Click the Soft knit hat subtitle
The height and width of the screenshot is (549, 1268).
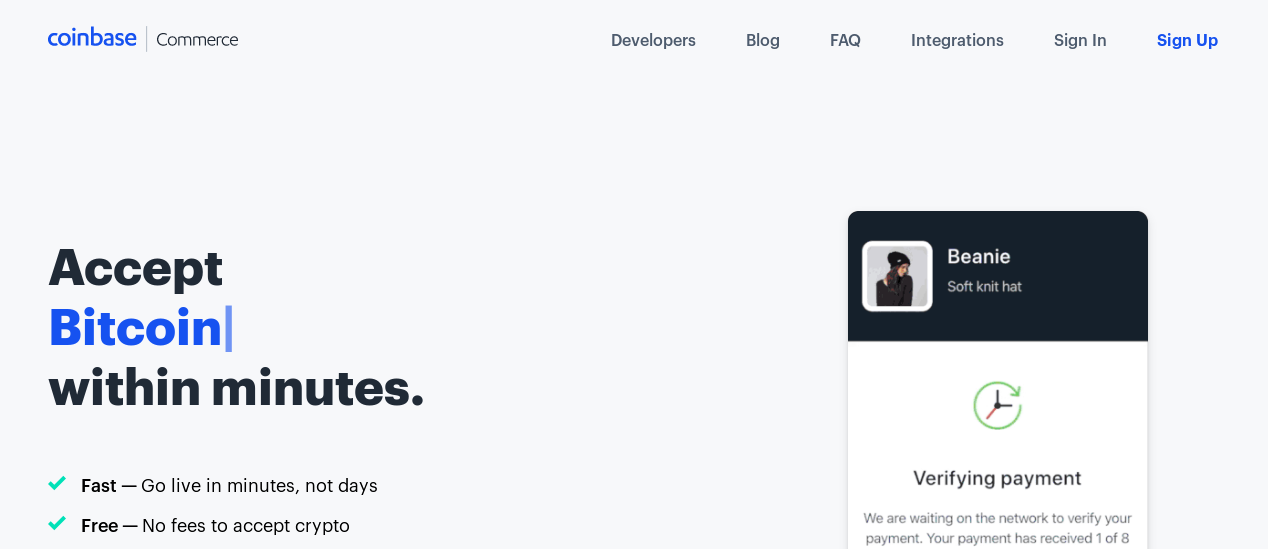pos(984,286)
